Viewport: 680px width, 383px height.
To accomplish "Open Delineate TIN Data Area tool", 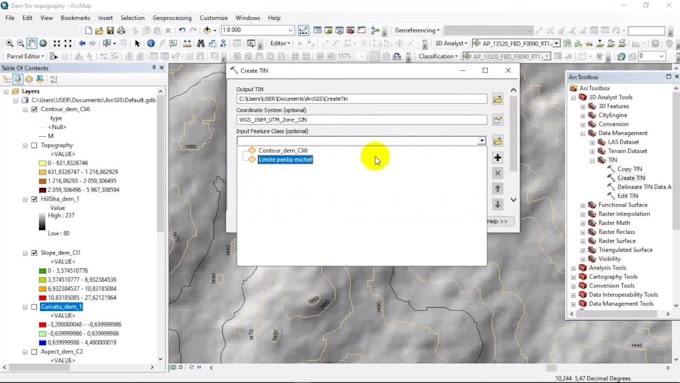I will coord(644,187).
